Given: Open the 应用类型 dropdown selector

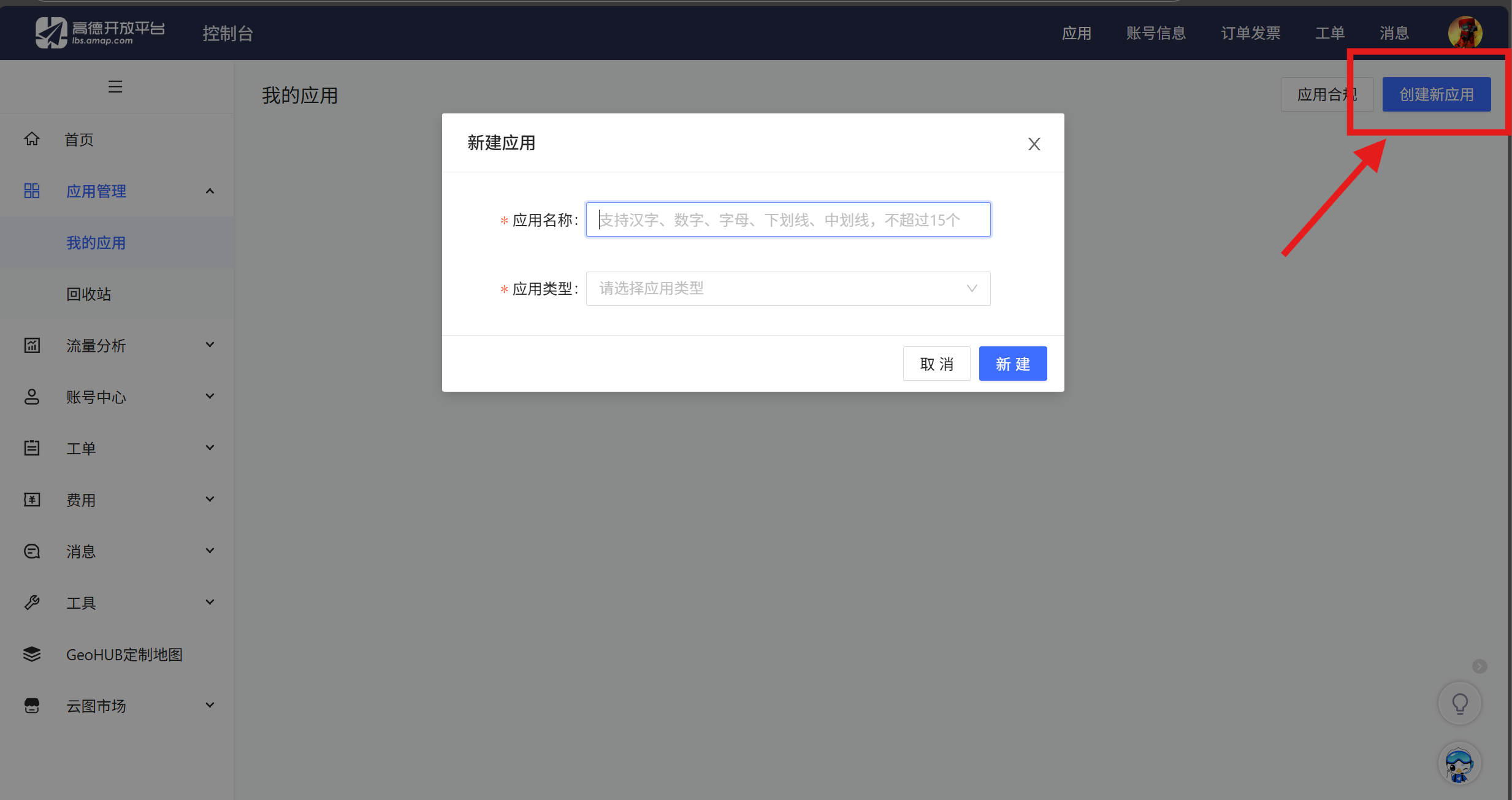Looking at the screenshot, I should 788,289.
